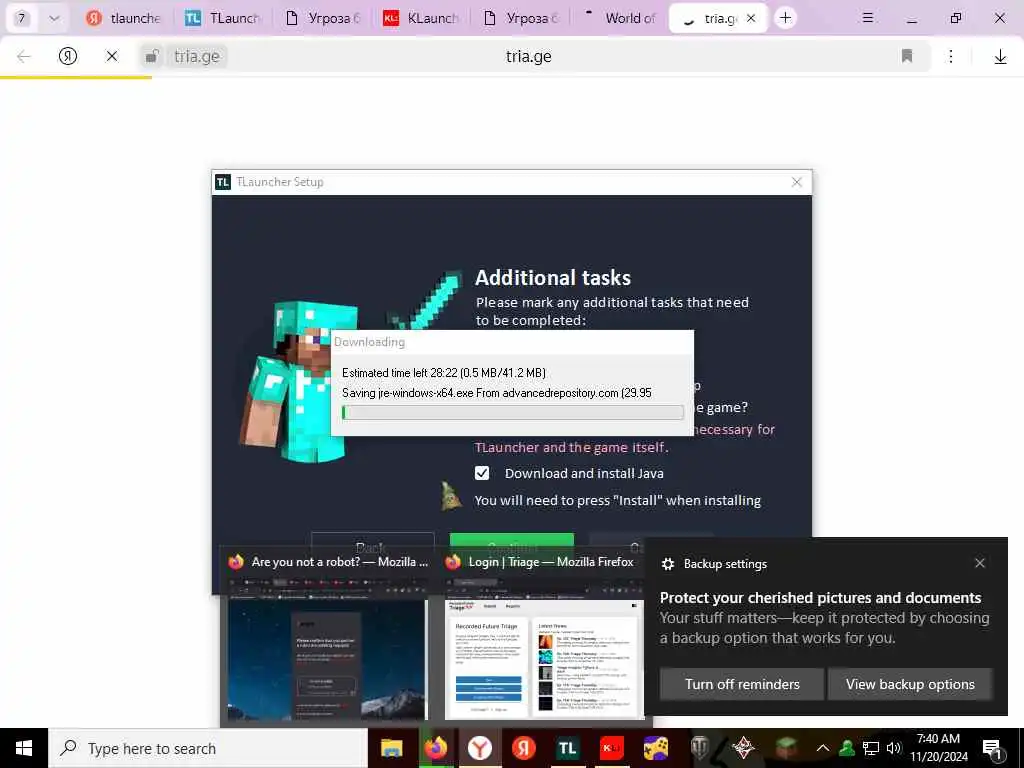
Task: Click the Backup settings gear icon
Action: click(x=667, y=564)
